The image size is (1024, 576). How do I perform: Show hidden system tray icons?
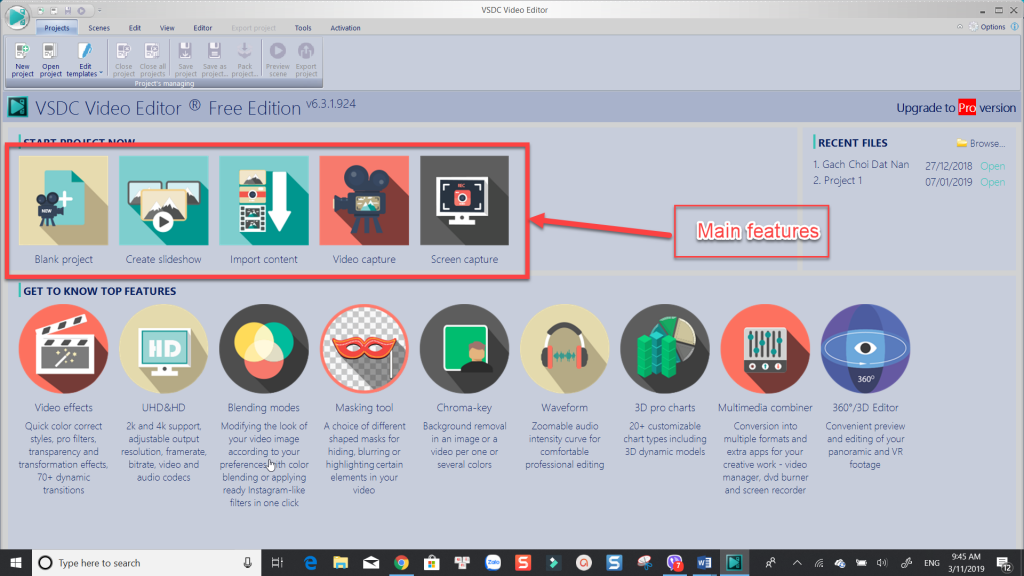coord(797,562)
